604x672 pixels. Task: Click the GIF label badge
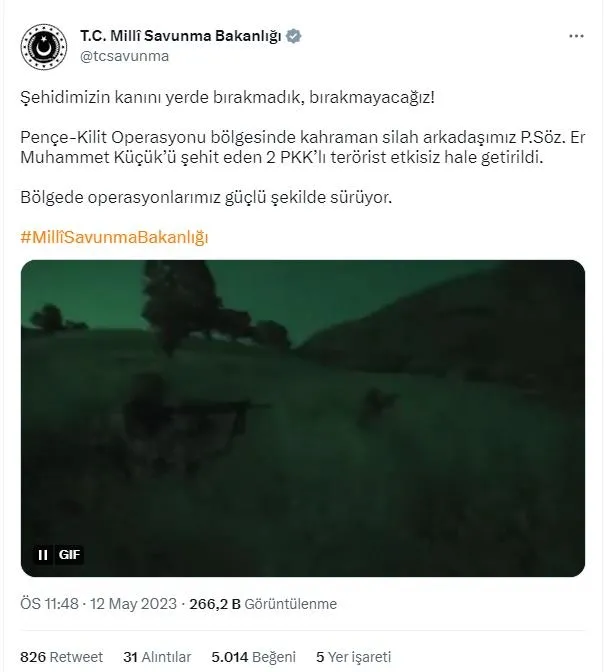(69, 555)
